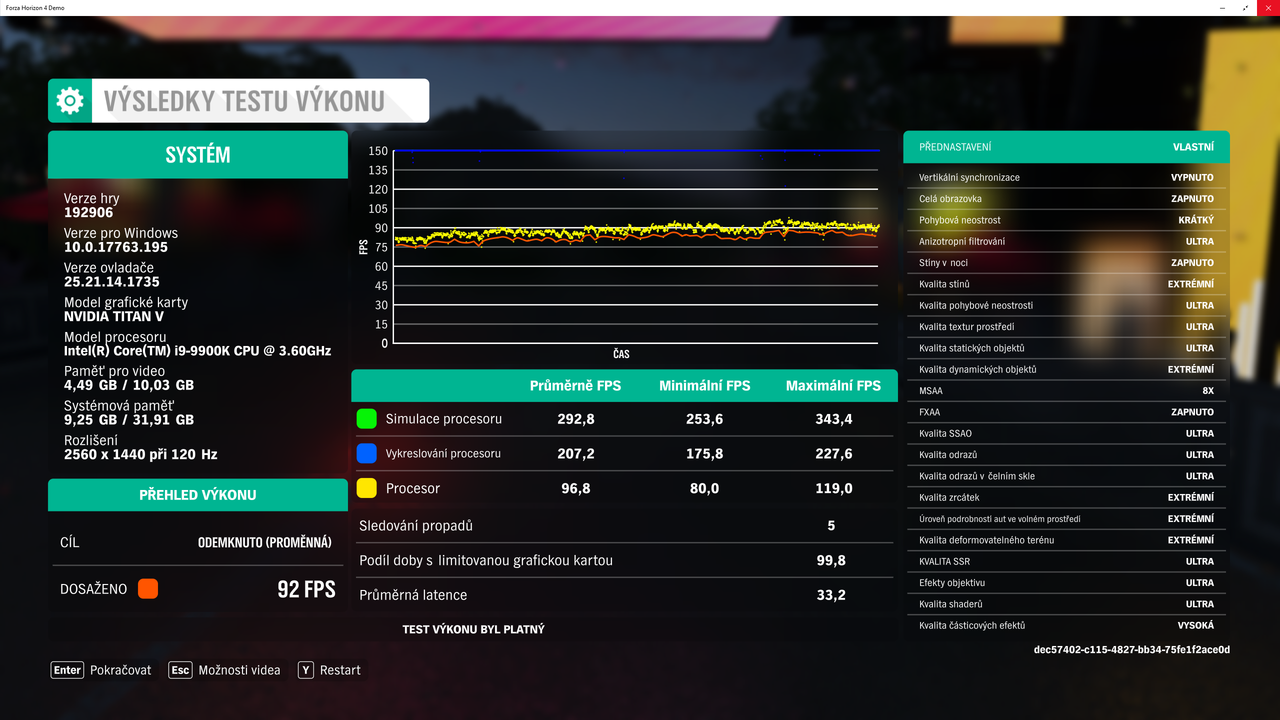This screenshot has height=720, width=1280.
Task: Click the Kvalita deformovatelného terénu row
Action: pos(1066,540)
